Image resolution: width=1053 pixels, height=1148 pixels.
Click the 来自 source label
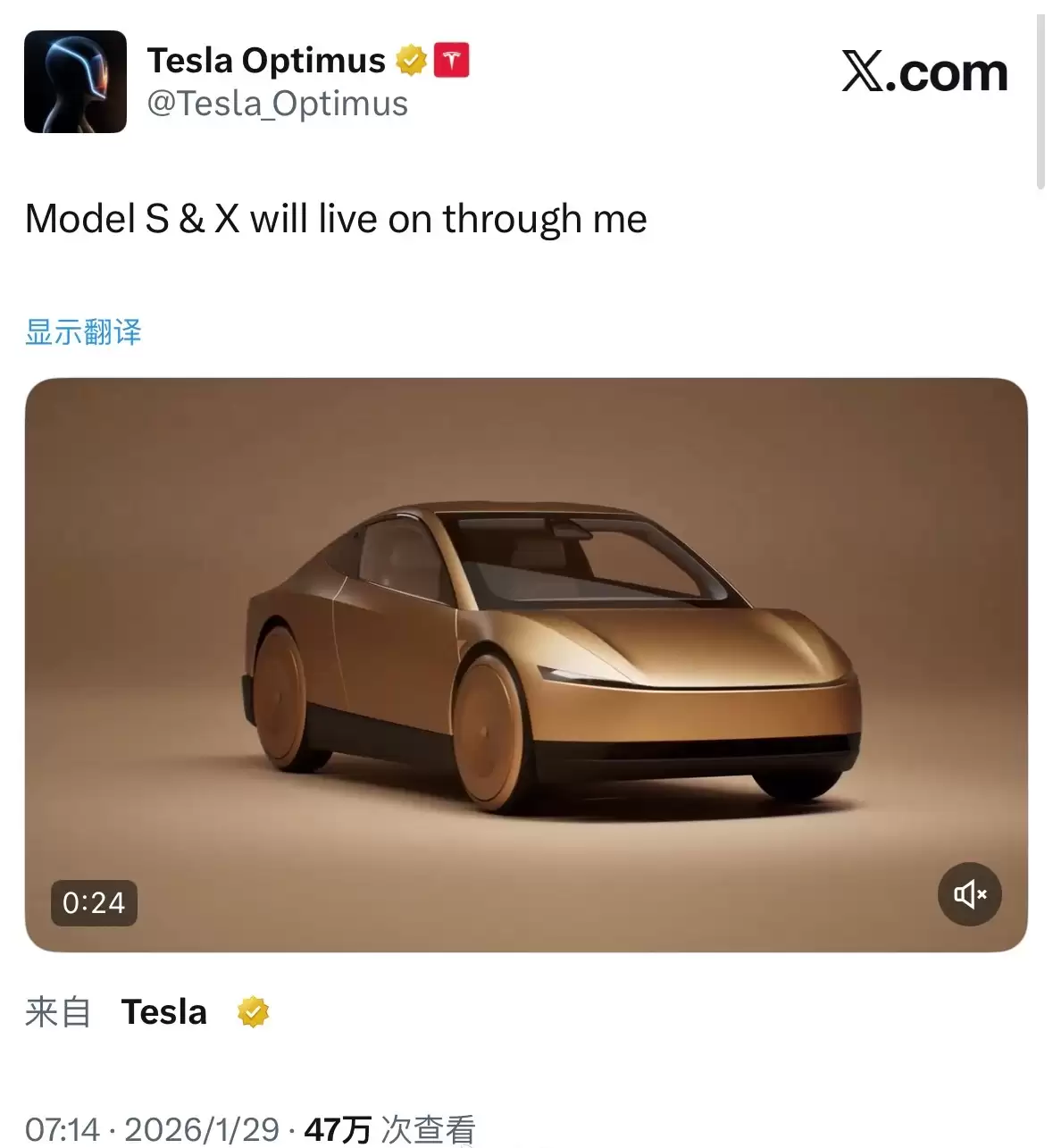[58, 1012]
